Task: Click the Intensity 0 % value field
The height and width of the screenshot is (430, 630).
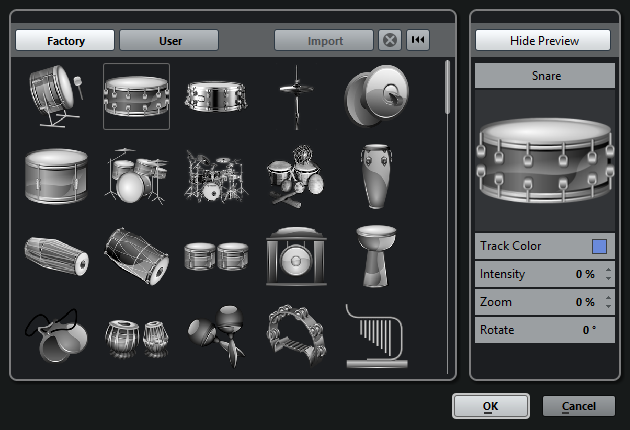Action: (x=585, y=274)
